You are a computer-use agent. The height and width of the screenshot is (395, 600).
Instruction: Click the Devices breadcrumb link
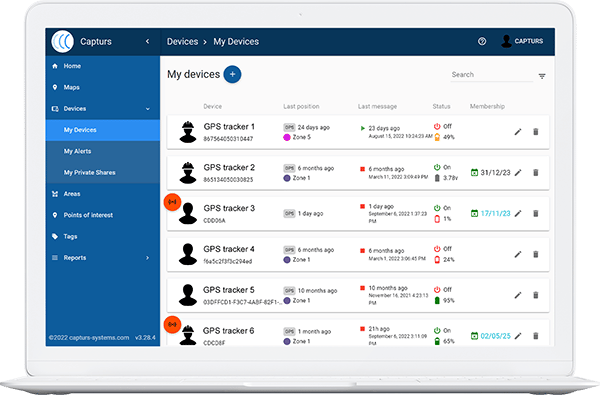(x=182, y=41)
